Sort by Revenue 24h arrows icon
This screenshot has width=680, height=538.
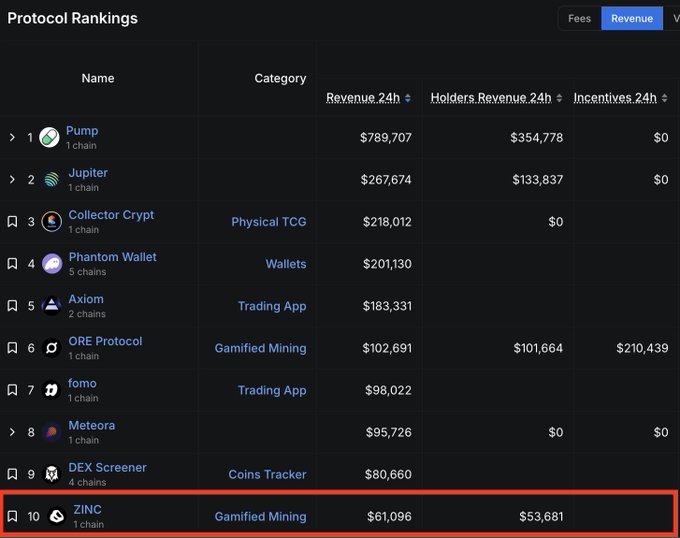[x=408, y=98]
